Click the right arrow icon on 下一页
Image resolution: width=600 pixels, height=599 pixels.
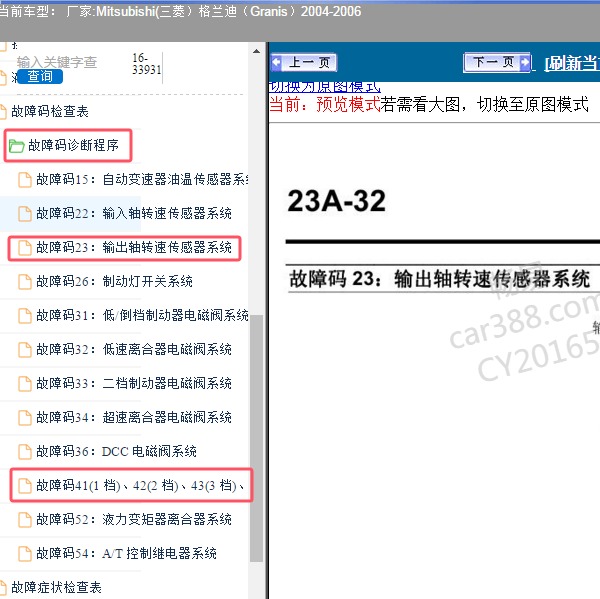pos(525,62)
